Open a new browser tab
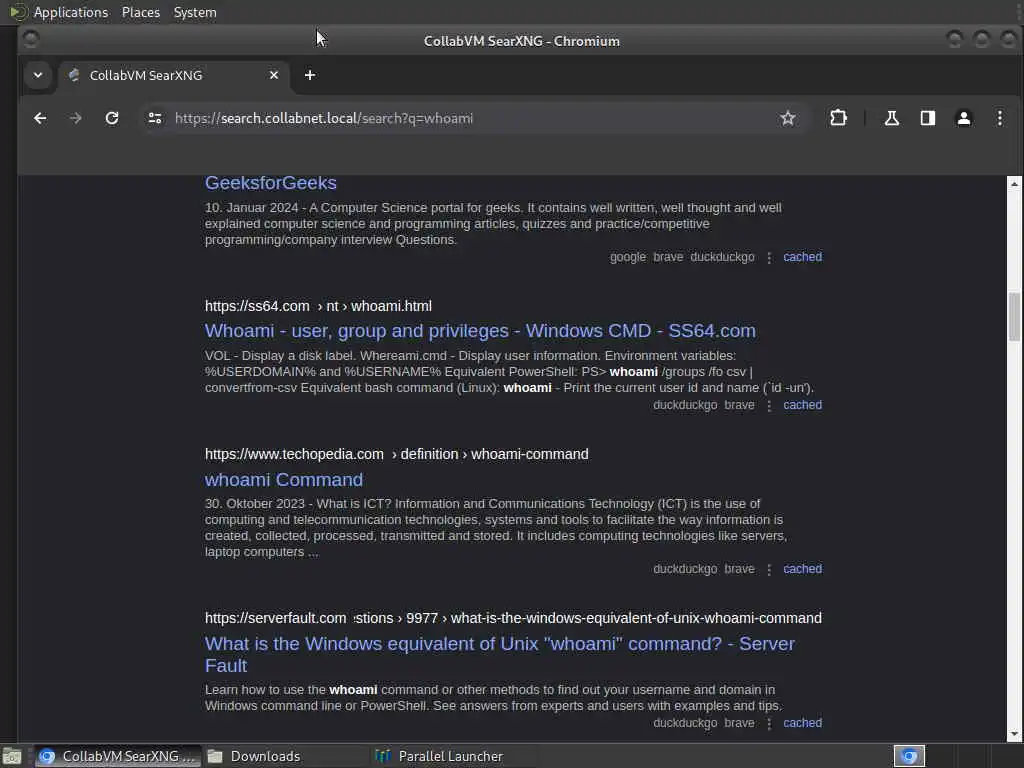This screenshot has height=768, width=1024. pyautogui.click(x=310, y=75)
